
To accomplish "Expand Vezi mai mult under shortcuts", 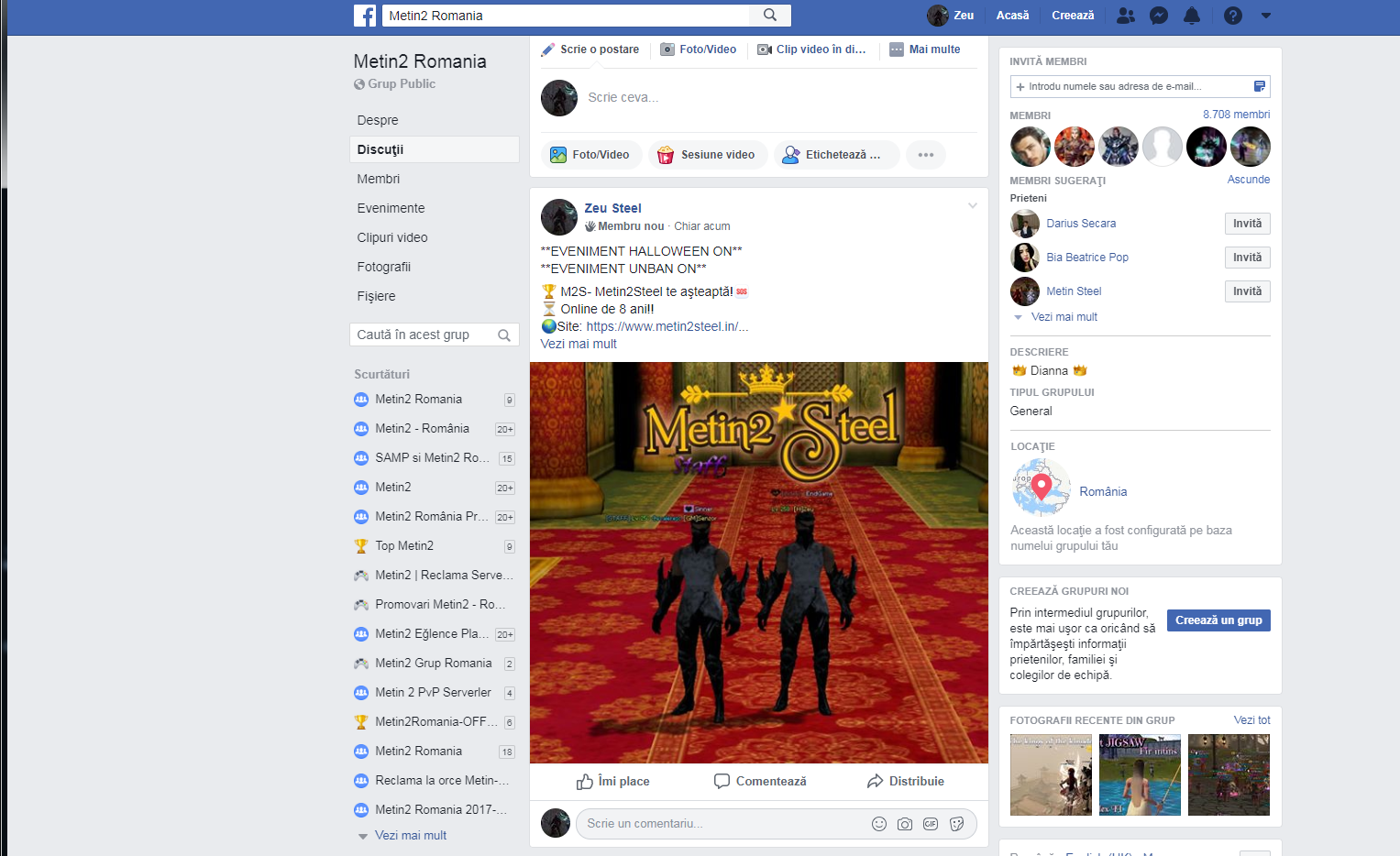I will (x=411, y=836).
